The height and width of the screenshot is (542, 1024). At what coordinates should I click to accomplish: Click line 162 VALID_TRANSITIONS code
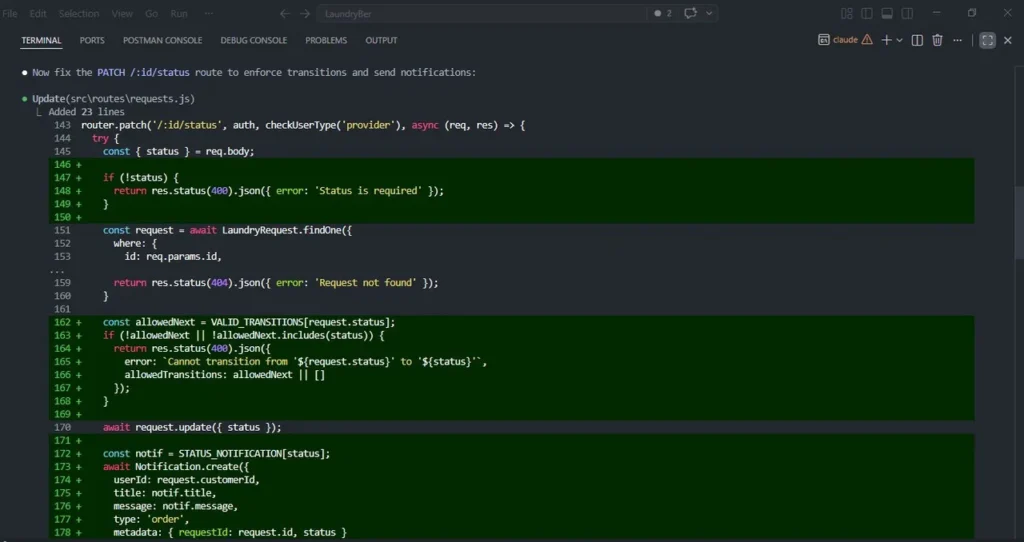tap(249, 322)
